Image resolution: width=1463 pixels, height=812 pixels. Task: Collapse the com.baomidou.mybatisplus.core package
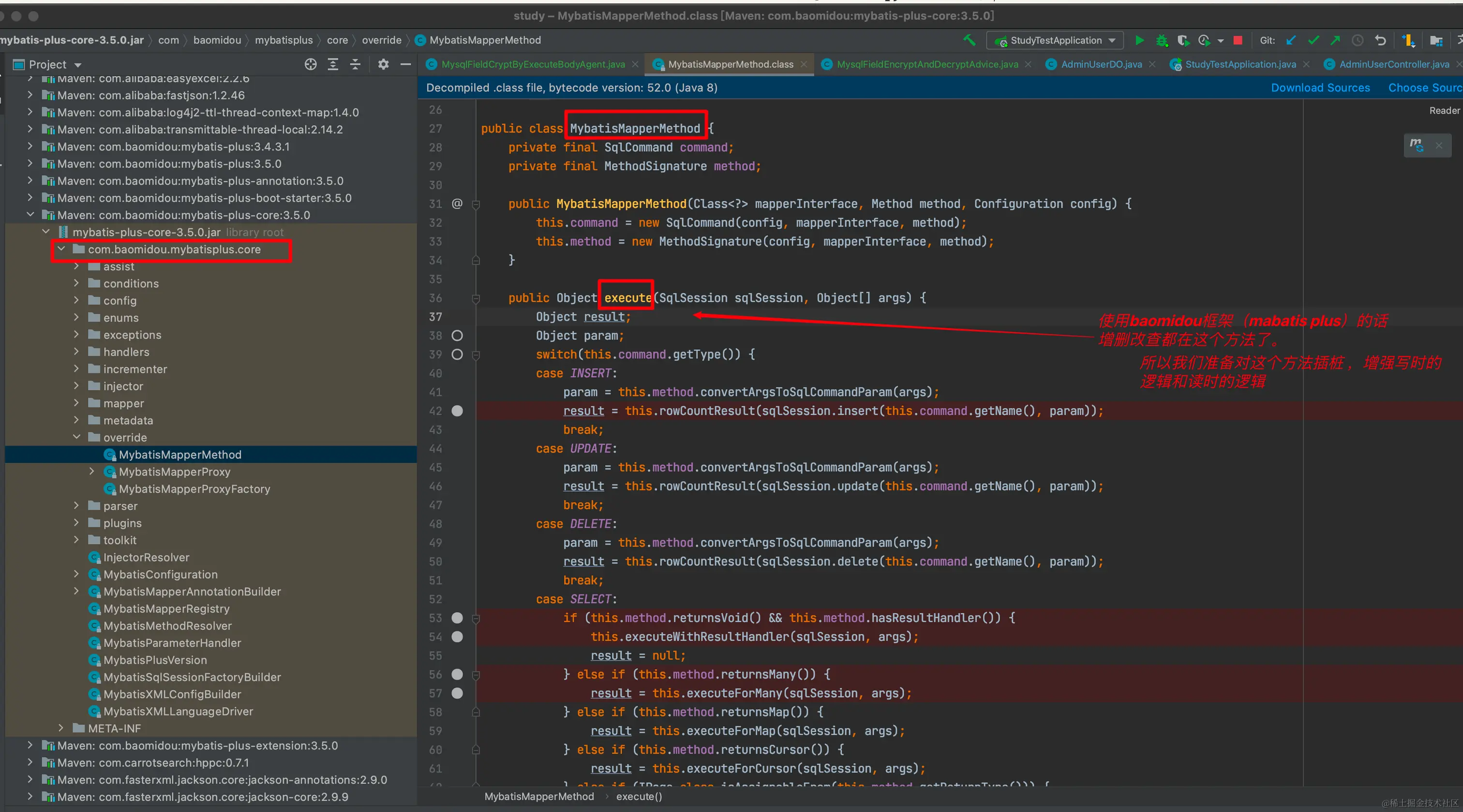tap(61, 249)
